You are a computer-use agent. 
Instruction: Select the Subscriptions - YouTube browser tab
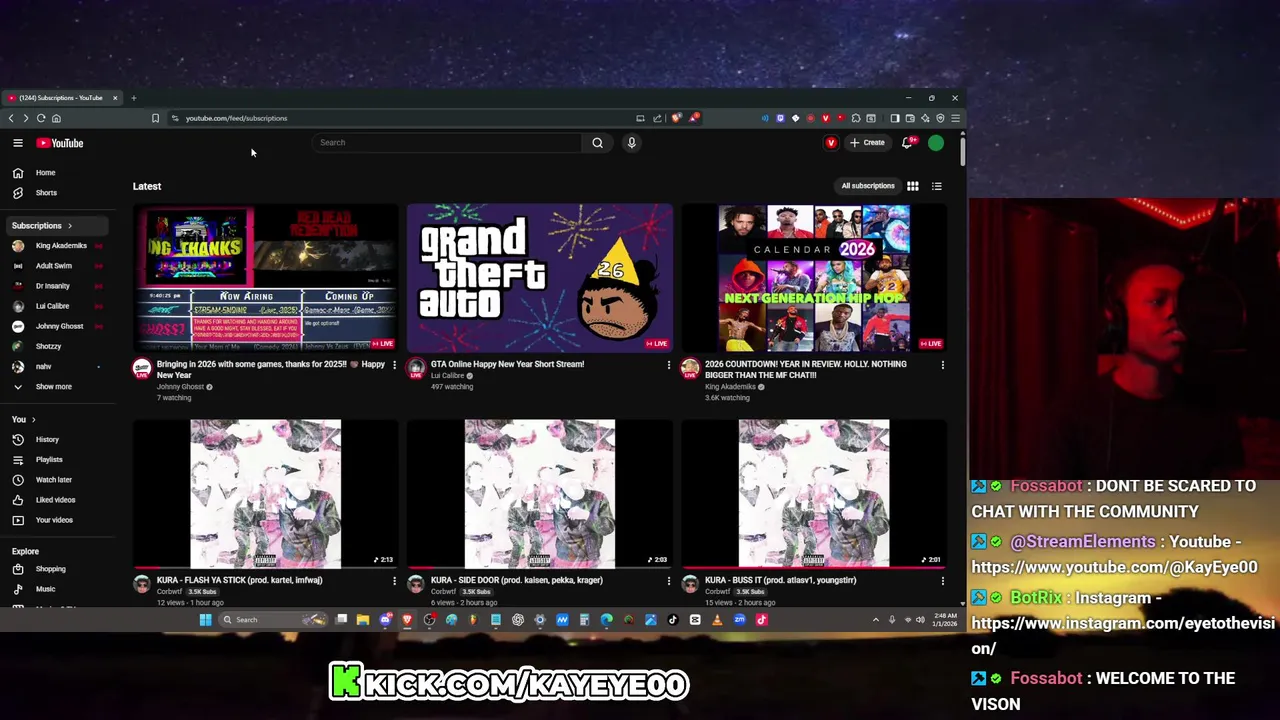(60, 98)
